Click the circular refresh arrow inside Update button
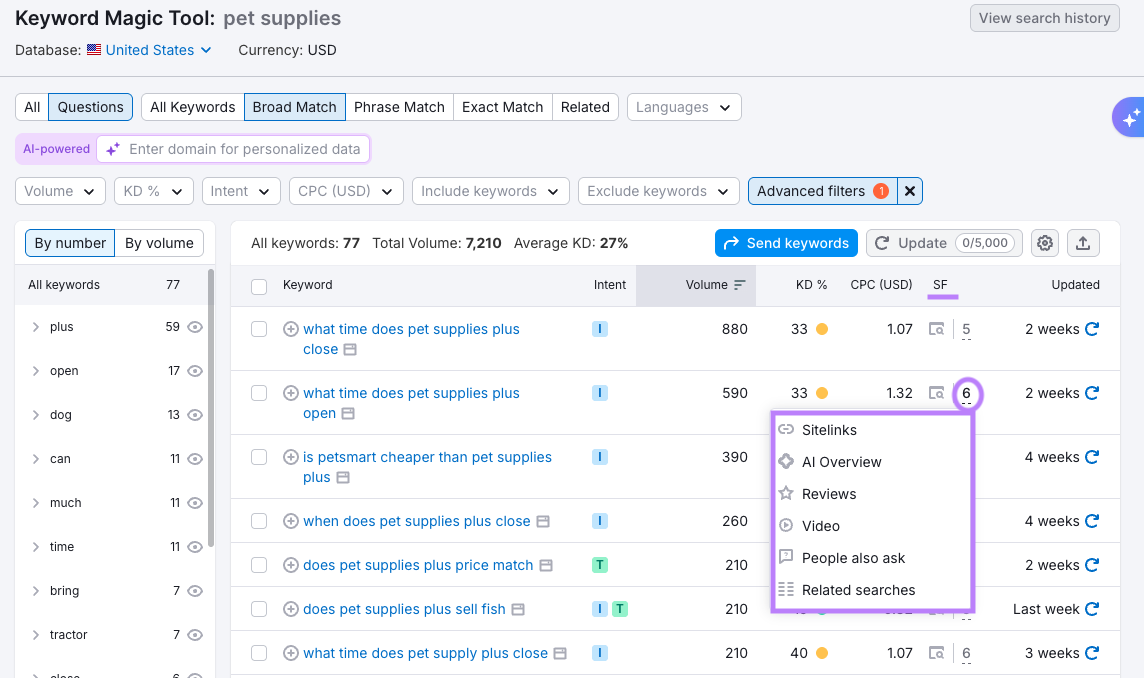The height and width of the screenshot is (678, 1144). [x=881, y=243]
